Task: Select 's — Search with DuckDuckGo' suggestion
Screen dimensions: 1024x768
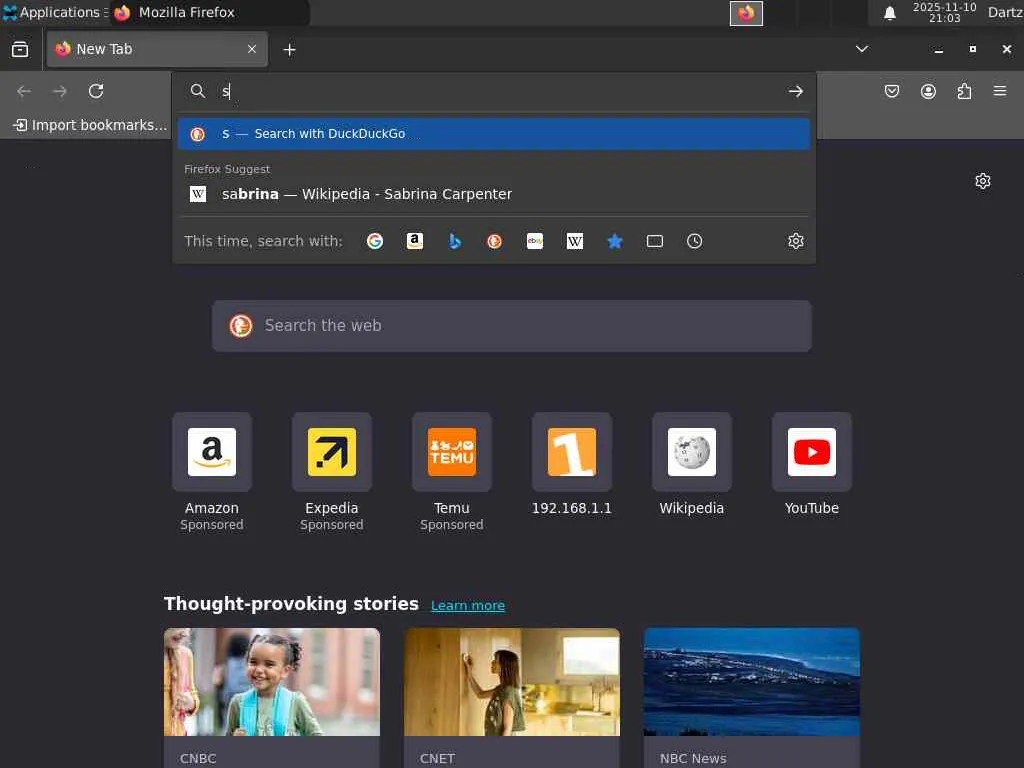Action: tap(494, 134)
